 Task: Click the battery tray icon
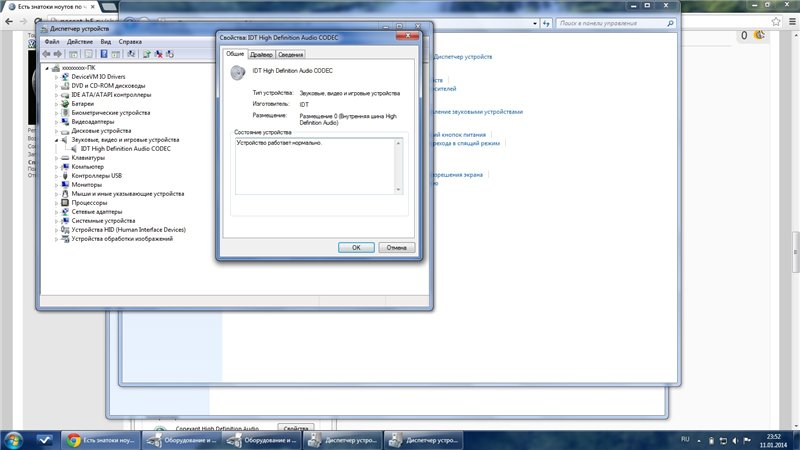[x=711, y=440]
